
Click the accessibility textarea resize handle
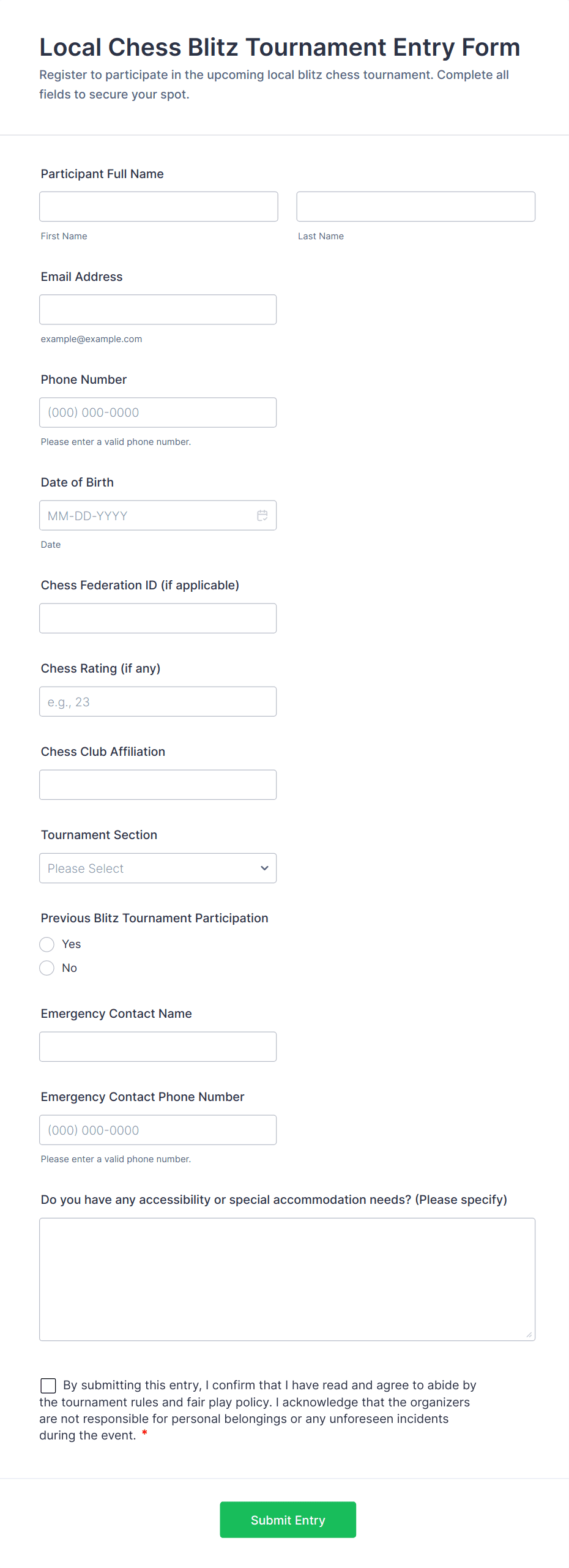click(529, 1334)
